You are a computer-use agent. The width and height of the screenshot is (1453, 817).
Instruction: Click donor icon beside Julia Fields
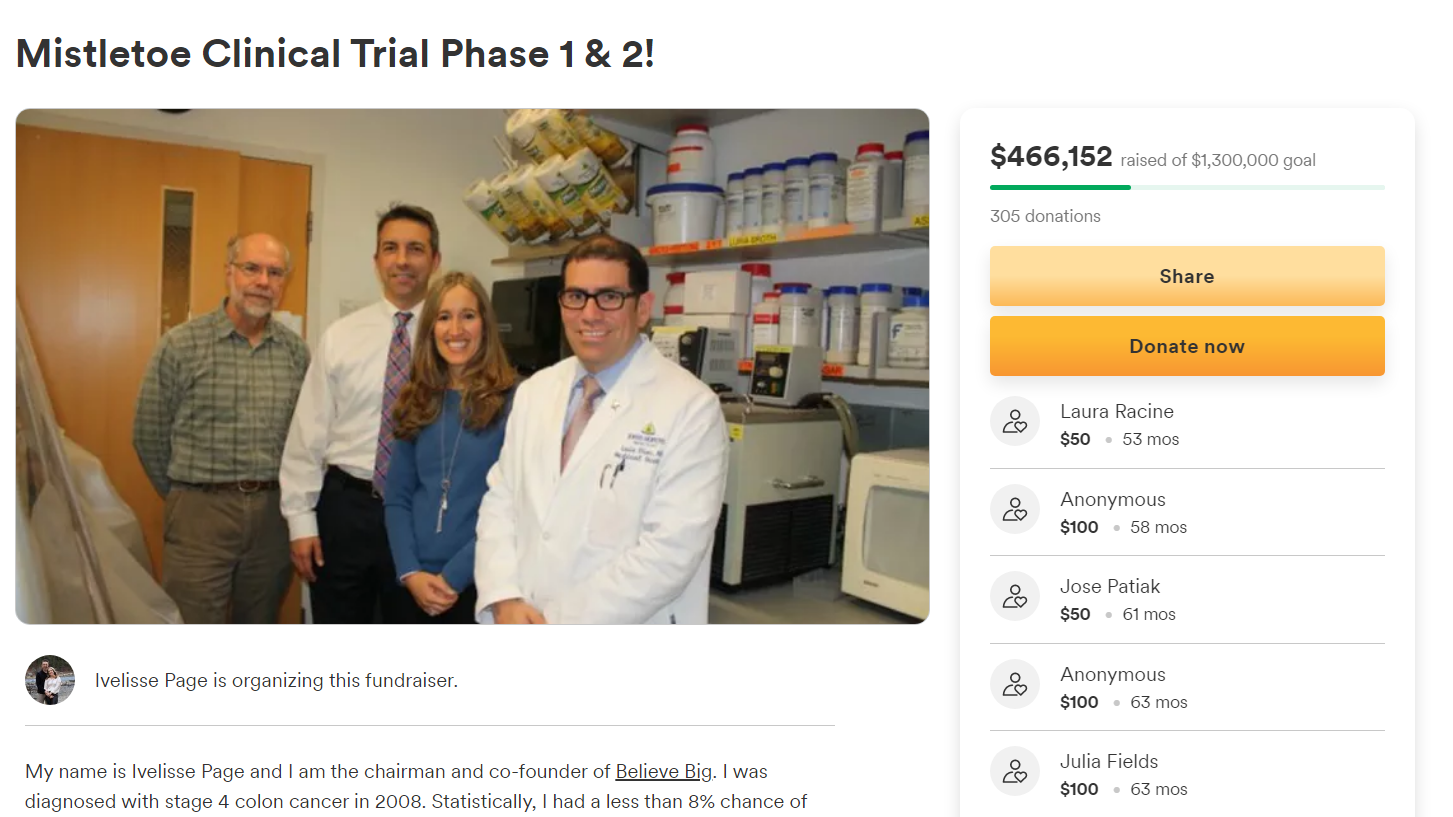1015,771
